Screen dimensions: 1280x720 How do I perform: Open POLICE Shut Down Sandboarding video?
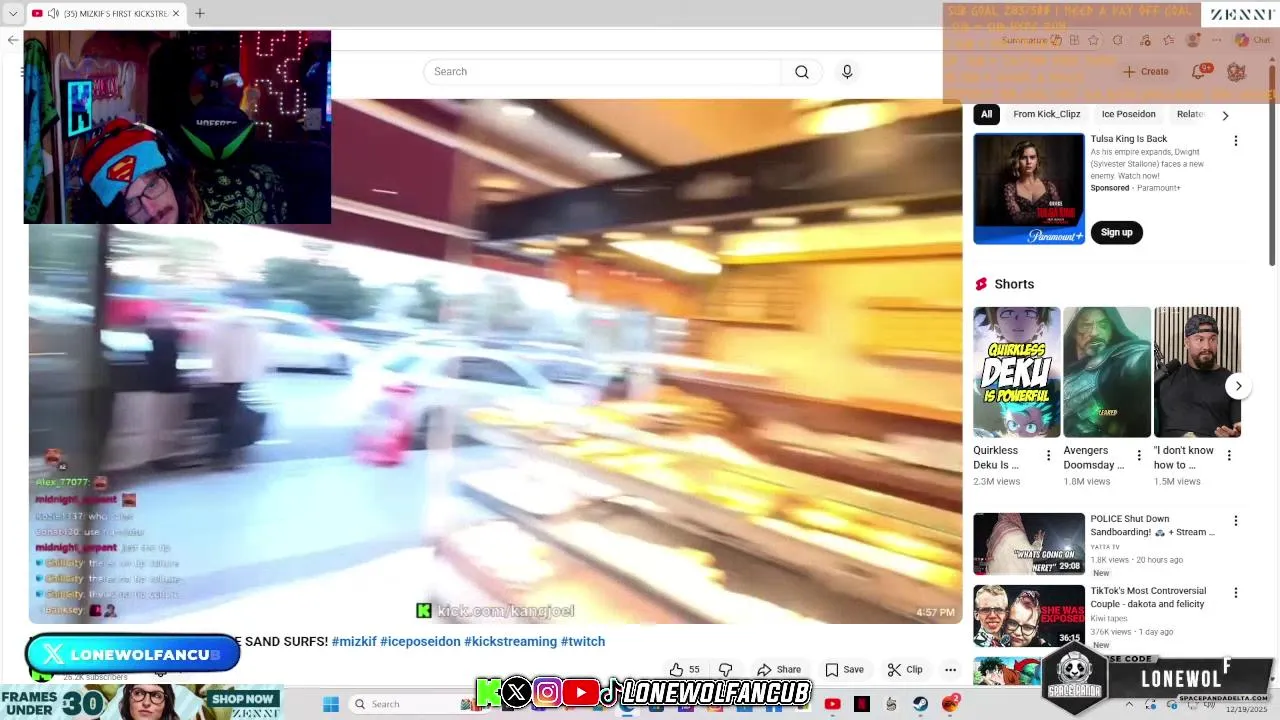1028,544
